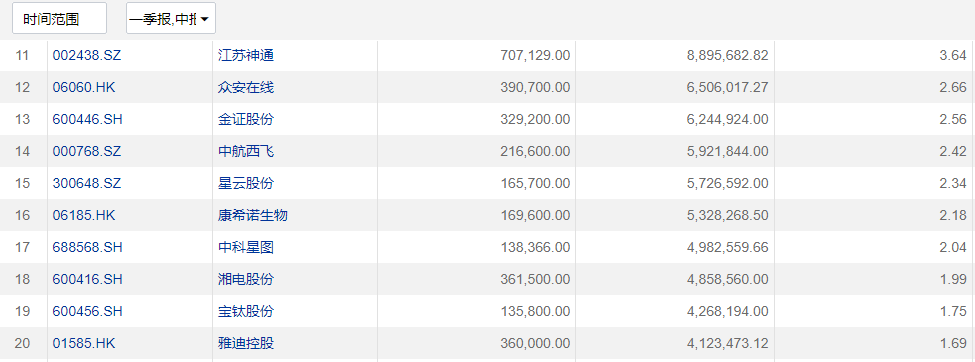
Task: Open 宝钛股份 stock page
Action: point(246,312)
